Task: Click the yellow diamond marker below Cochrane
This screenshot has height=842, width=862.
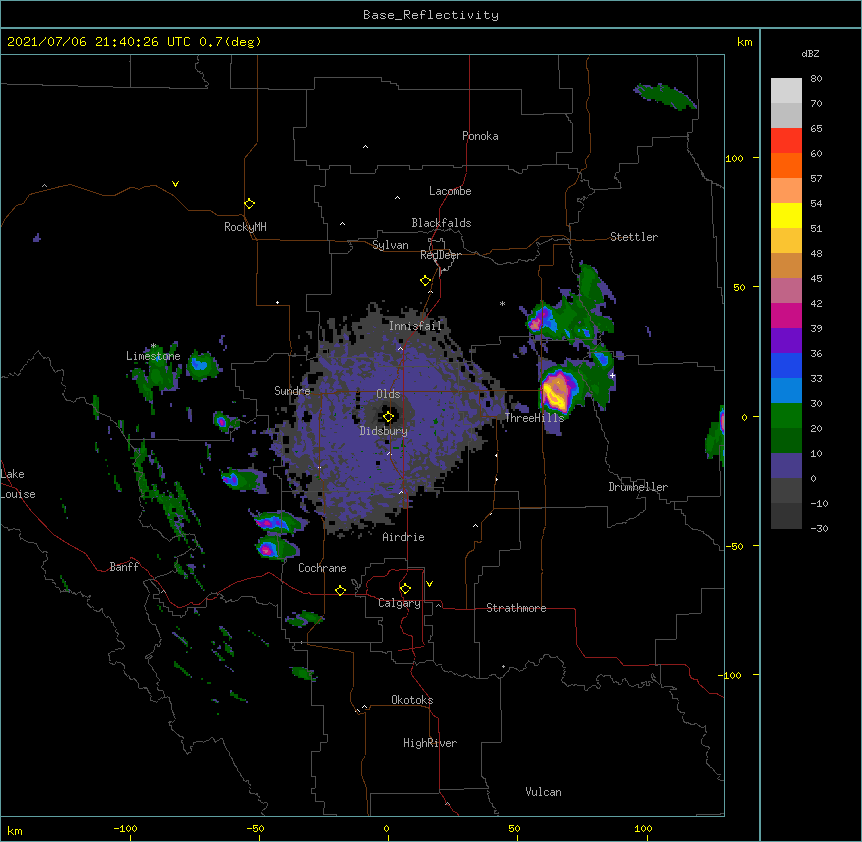Action: pos(340,590)
